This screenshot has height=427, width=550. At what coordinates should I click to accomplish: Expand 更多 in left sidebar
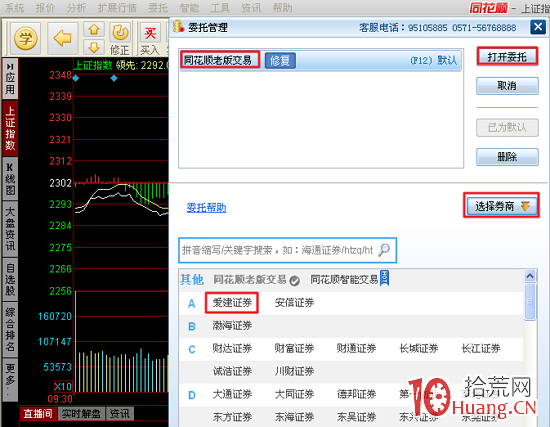click(x=10, y=380)
